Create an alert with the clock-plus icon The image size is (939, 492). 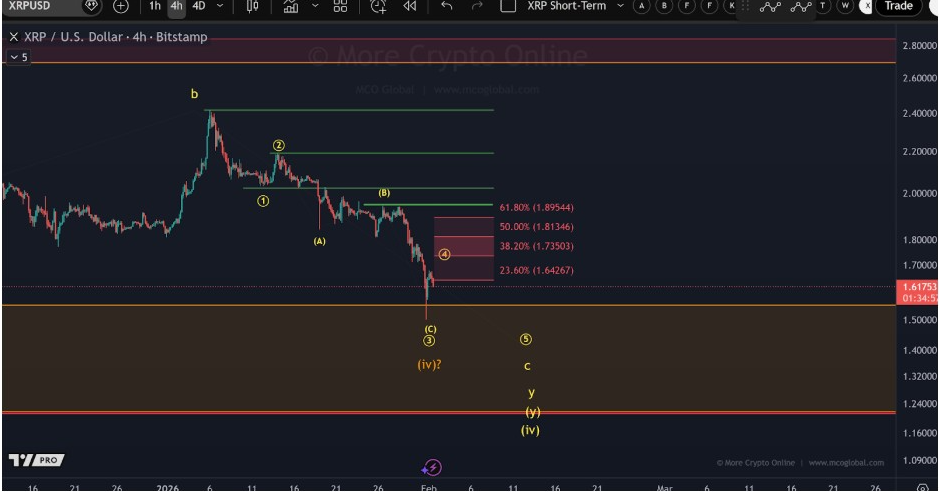(x=378, y=6)
